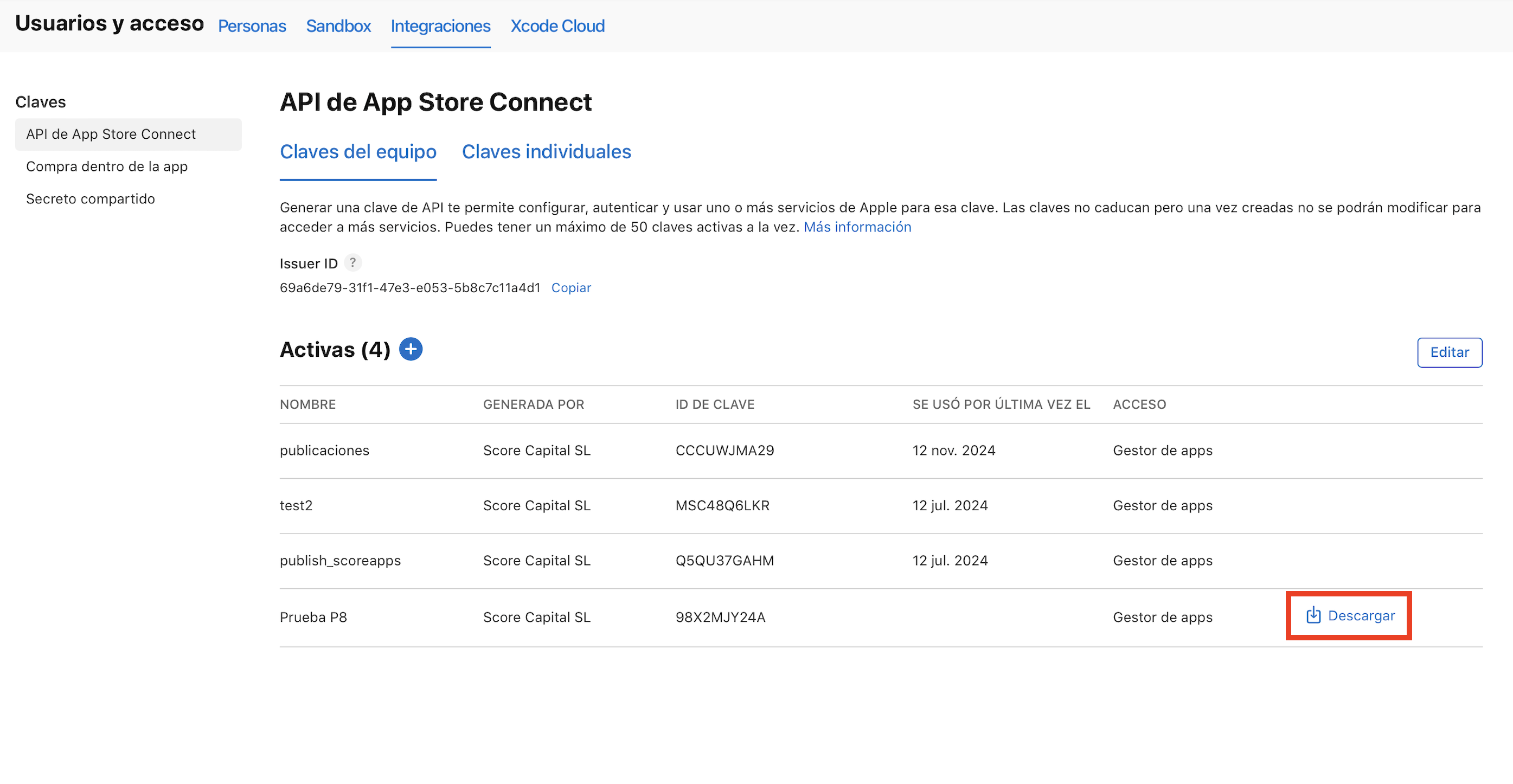Click the blue plus icon next to Activas
Image resolution: width=1513 pixels, height=784 pixels.
tap(411, 349)
